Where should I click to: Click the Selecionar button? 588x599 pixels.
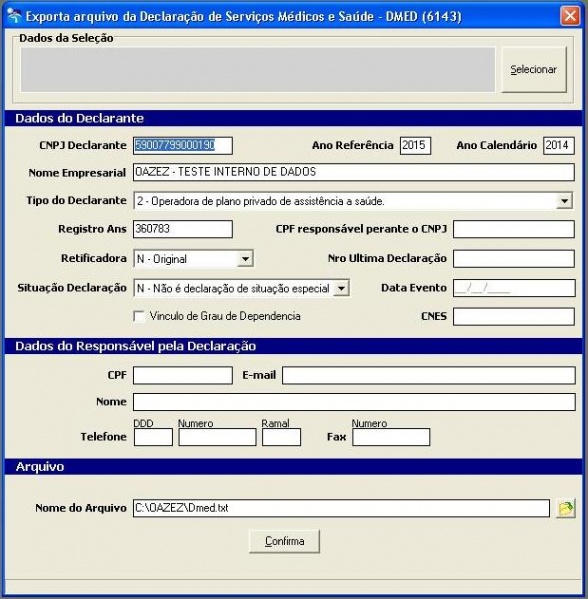point(534,70)
